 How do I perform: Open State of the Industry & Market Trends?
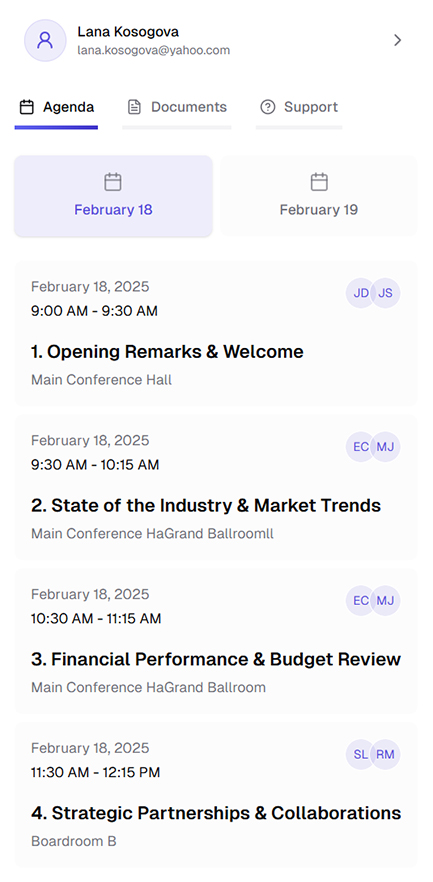[216, 487]
